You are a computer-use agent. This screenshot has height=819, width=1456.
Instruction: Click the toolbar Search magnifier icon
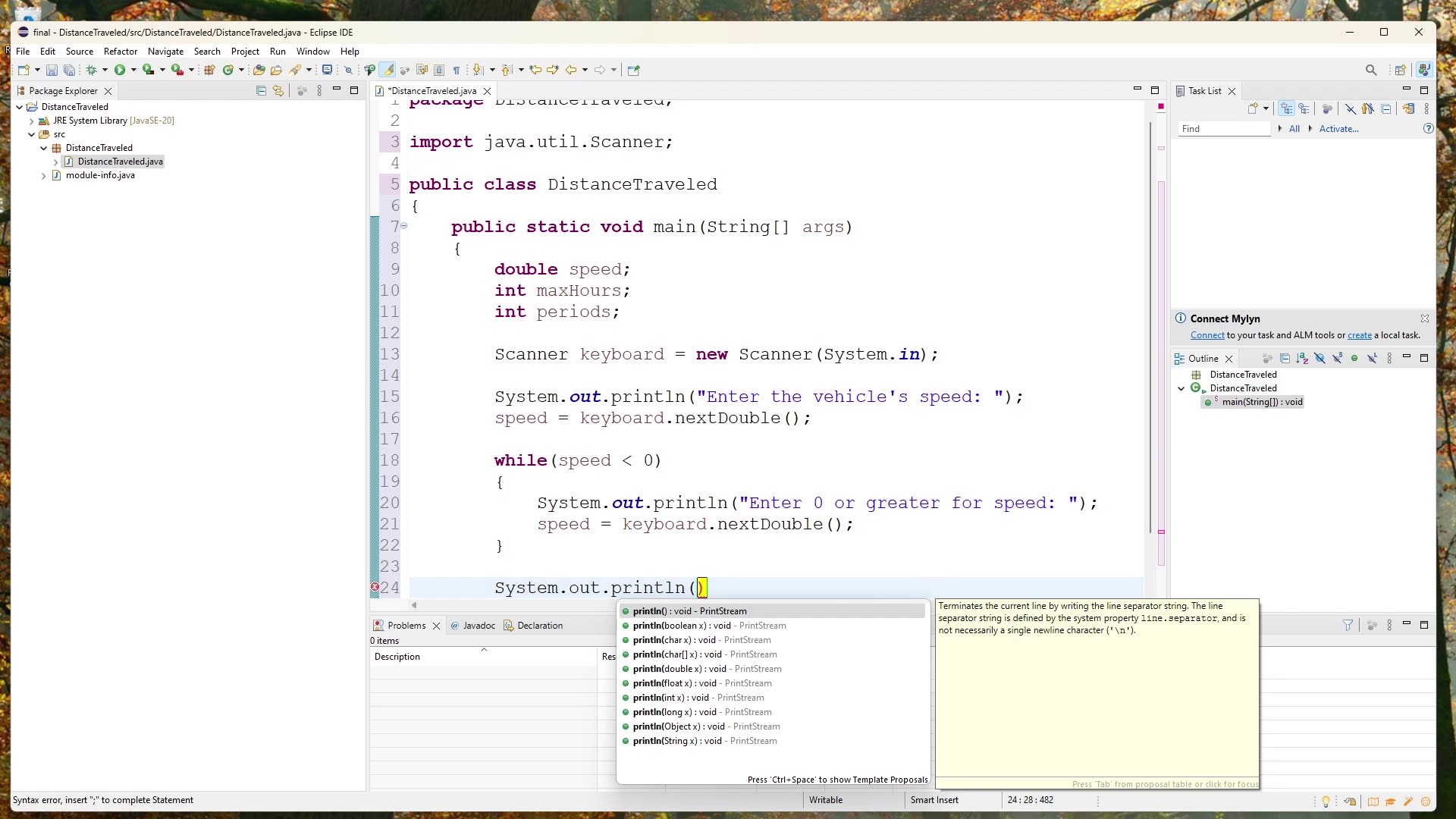(1371, 70)
